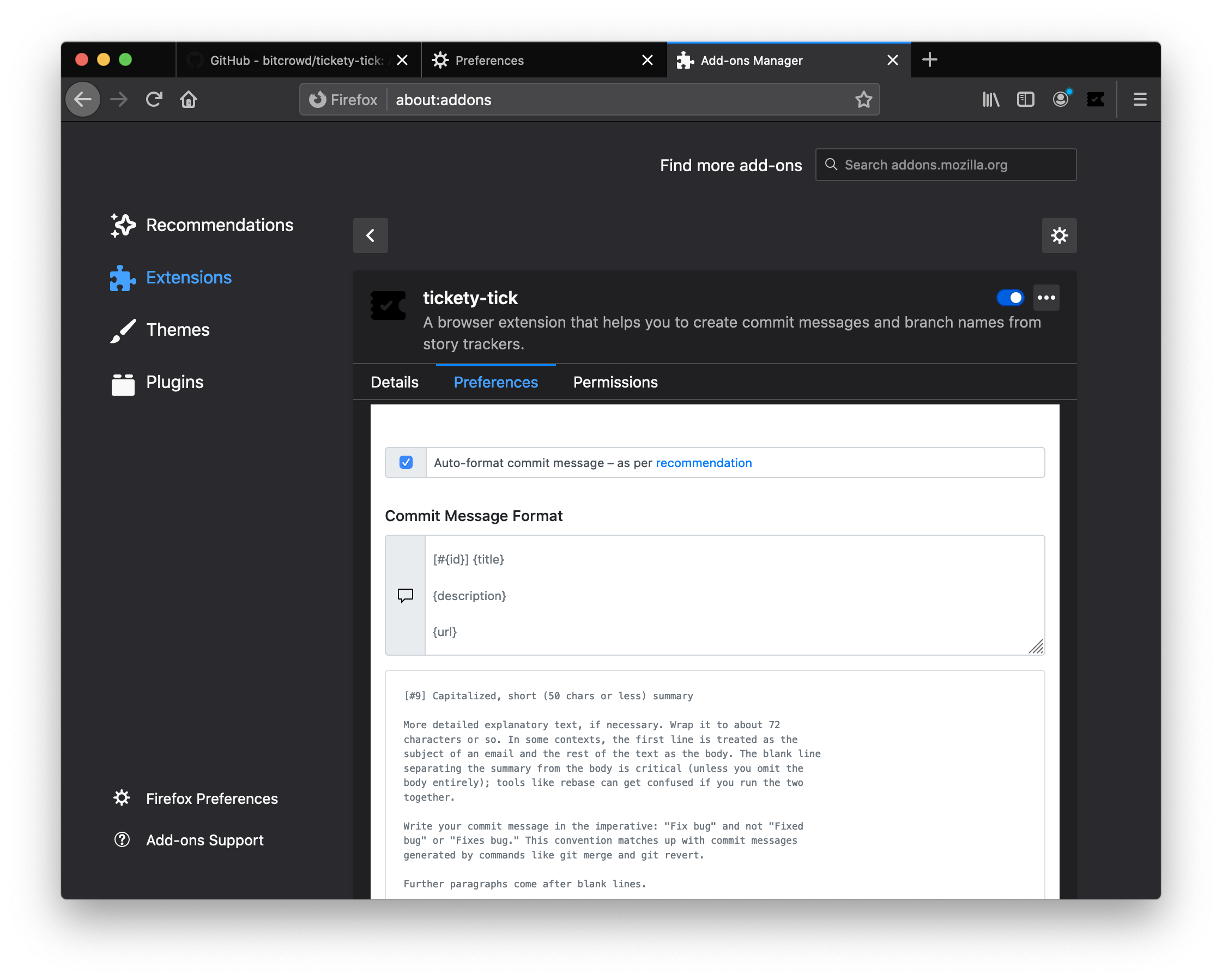Disable the tickety-tick extension toggle

click(1010, 298)
